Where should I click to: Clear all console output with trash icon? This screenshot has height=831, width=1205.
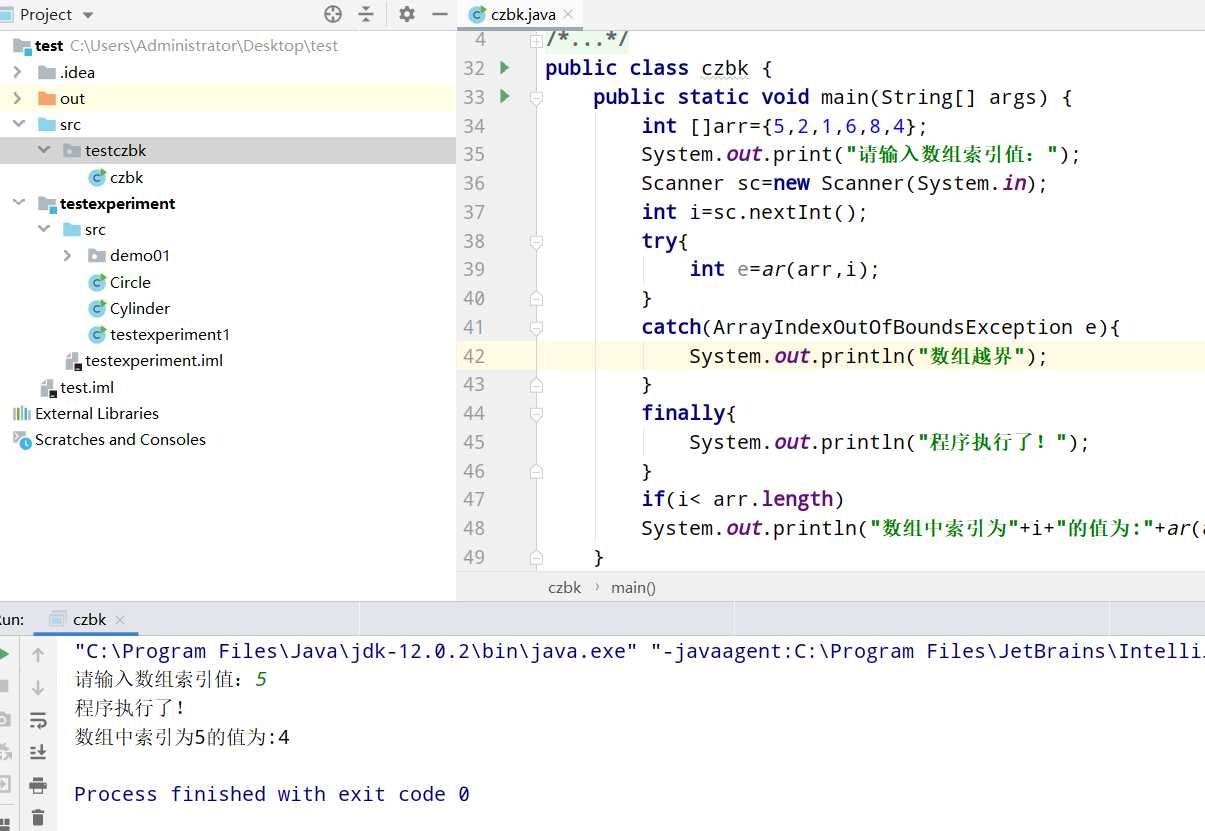tap(38, 817)
